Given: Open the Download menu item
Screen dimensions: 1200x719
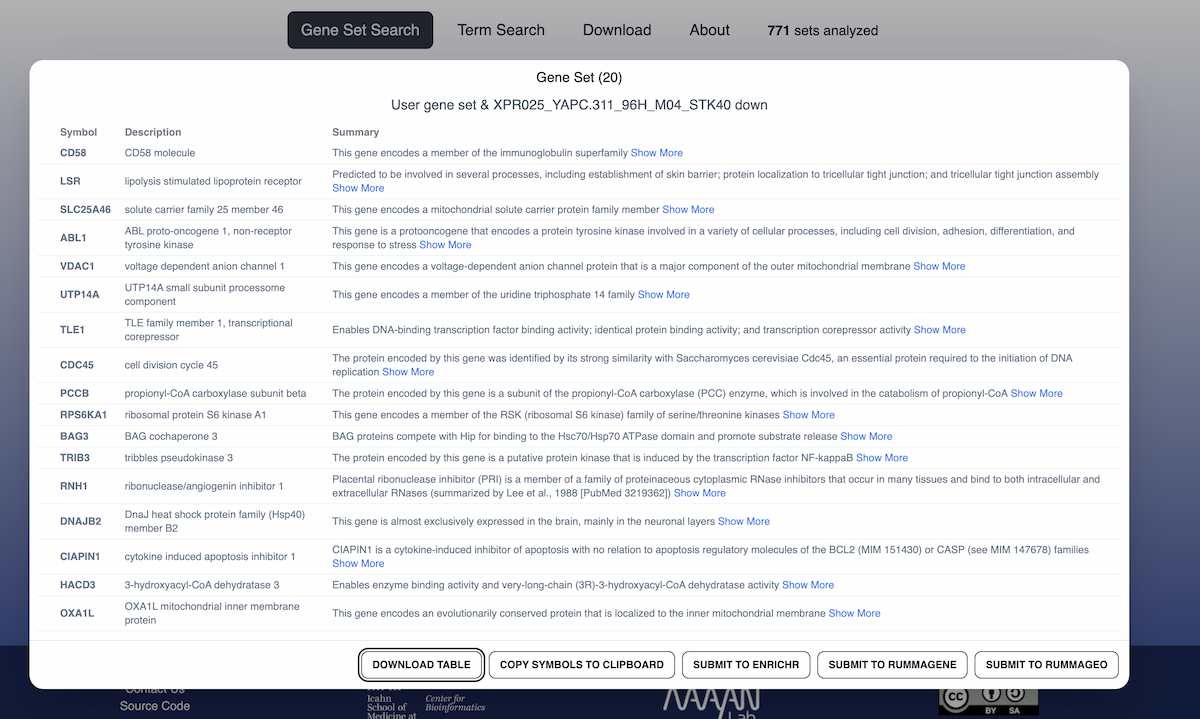Looking at the screenshot, I should click(617, 30).
